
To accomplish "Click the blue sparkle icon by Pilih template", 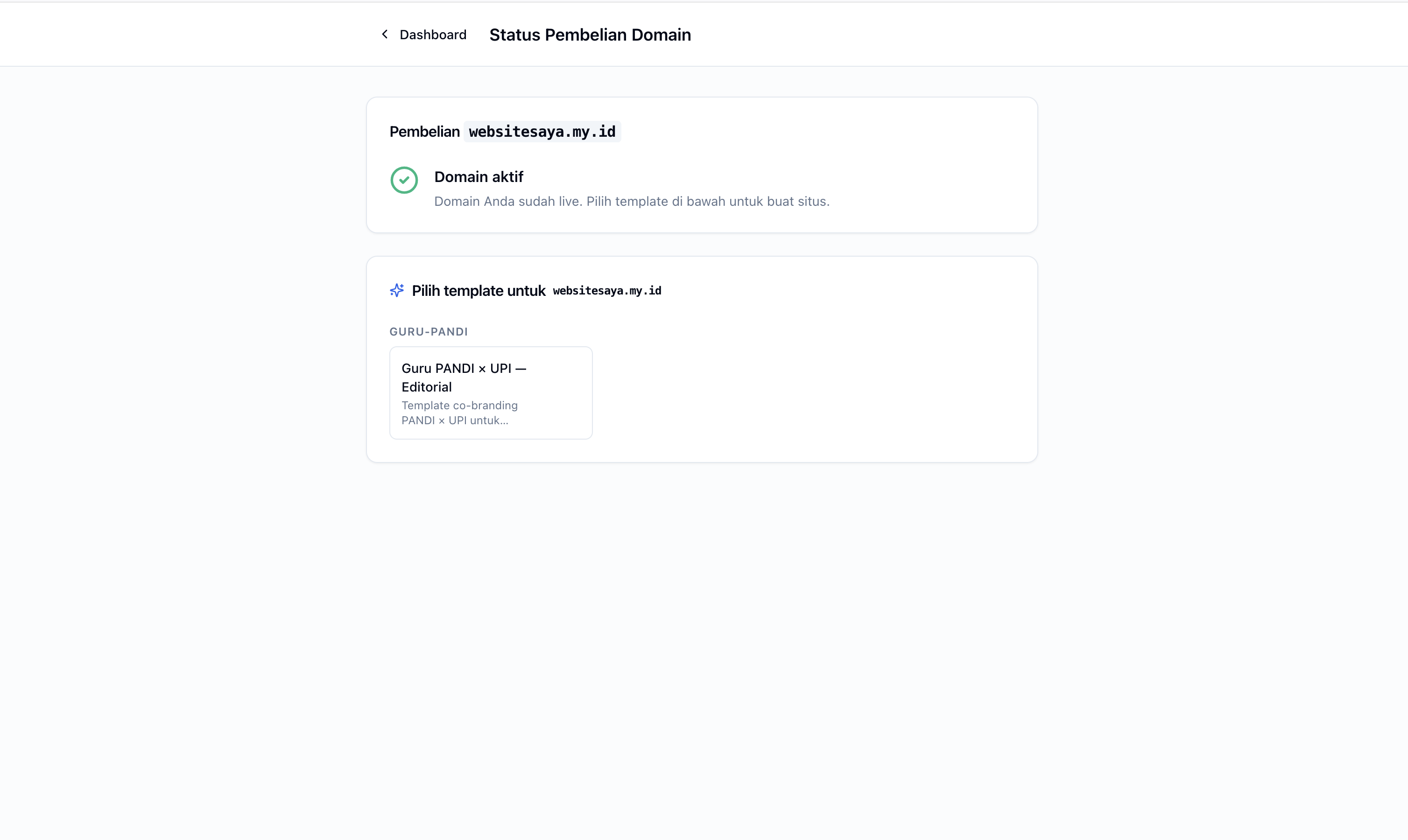I will [x=397, y=290].
